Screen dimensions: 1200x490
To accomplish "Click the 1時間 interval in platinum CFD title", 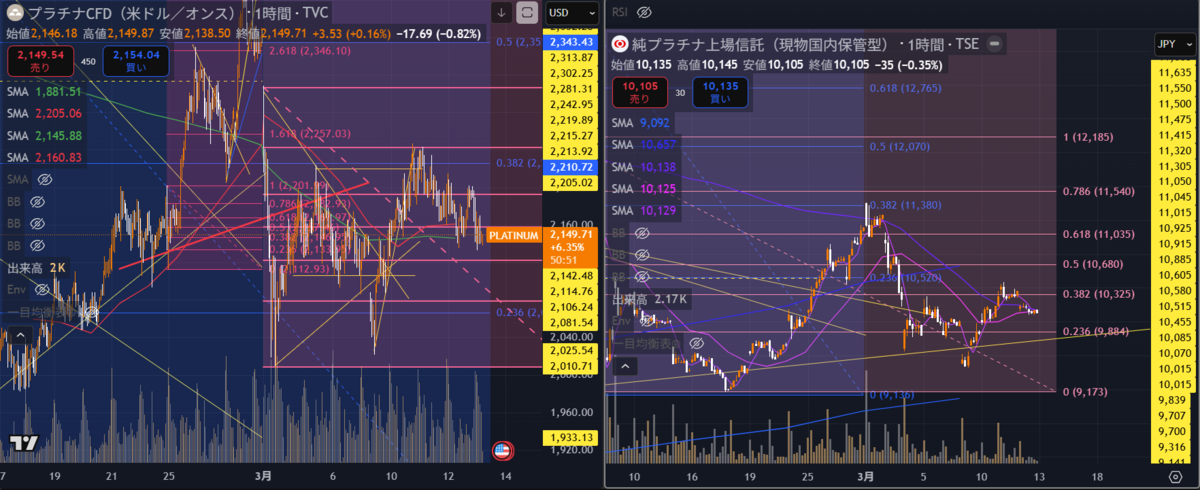I will (x=271, y=14).
